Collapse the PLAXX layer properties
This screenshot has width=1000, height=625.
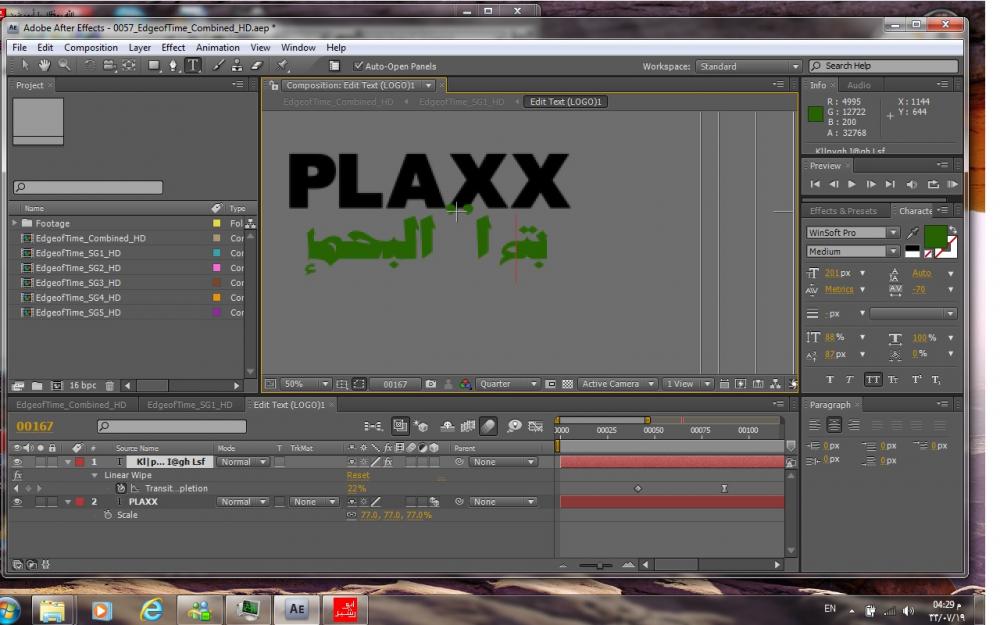pos(68,502)
